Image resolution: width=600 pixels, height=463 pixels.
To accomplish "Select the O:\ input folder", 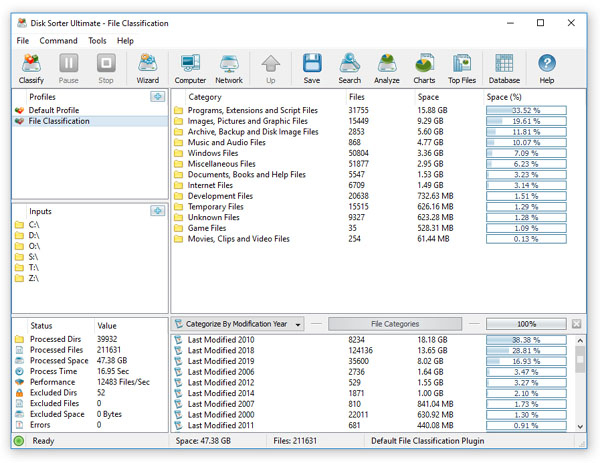I will [x=34, y=246].
